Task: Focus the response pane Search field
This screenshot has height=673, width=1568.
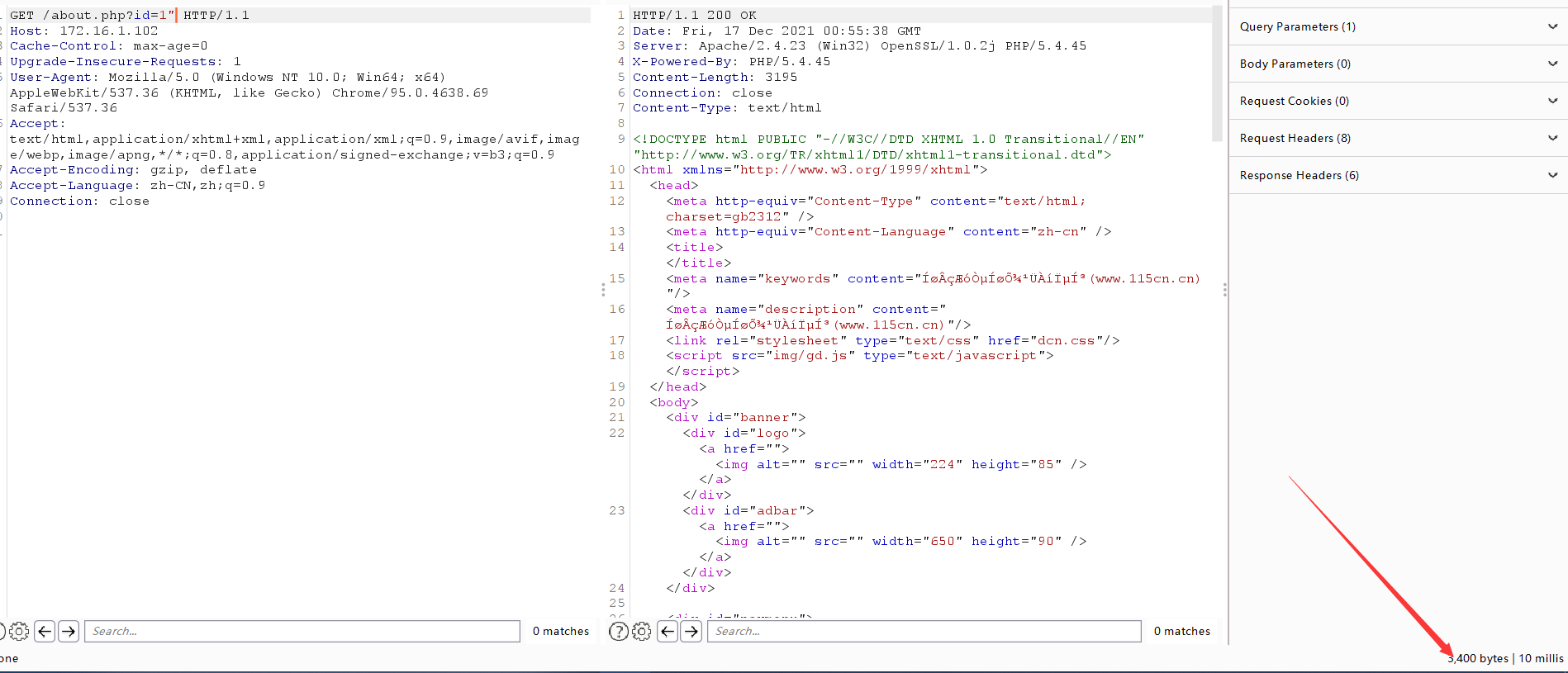Action: [924, 632]
